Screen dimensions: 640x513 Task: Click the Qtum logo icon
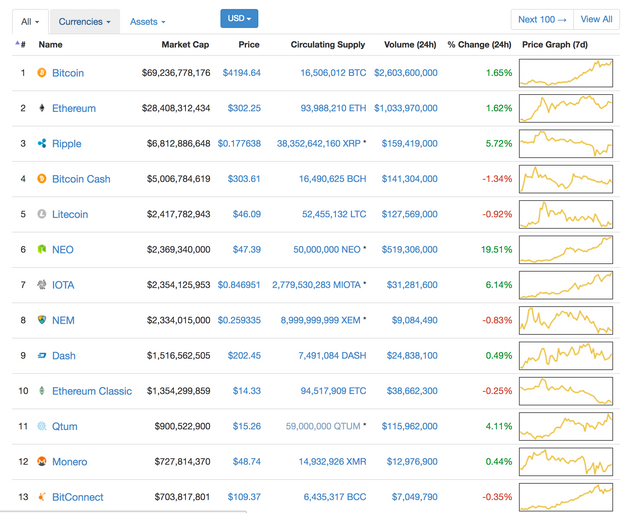click(42, 426)
